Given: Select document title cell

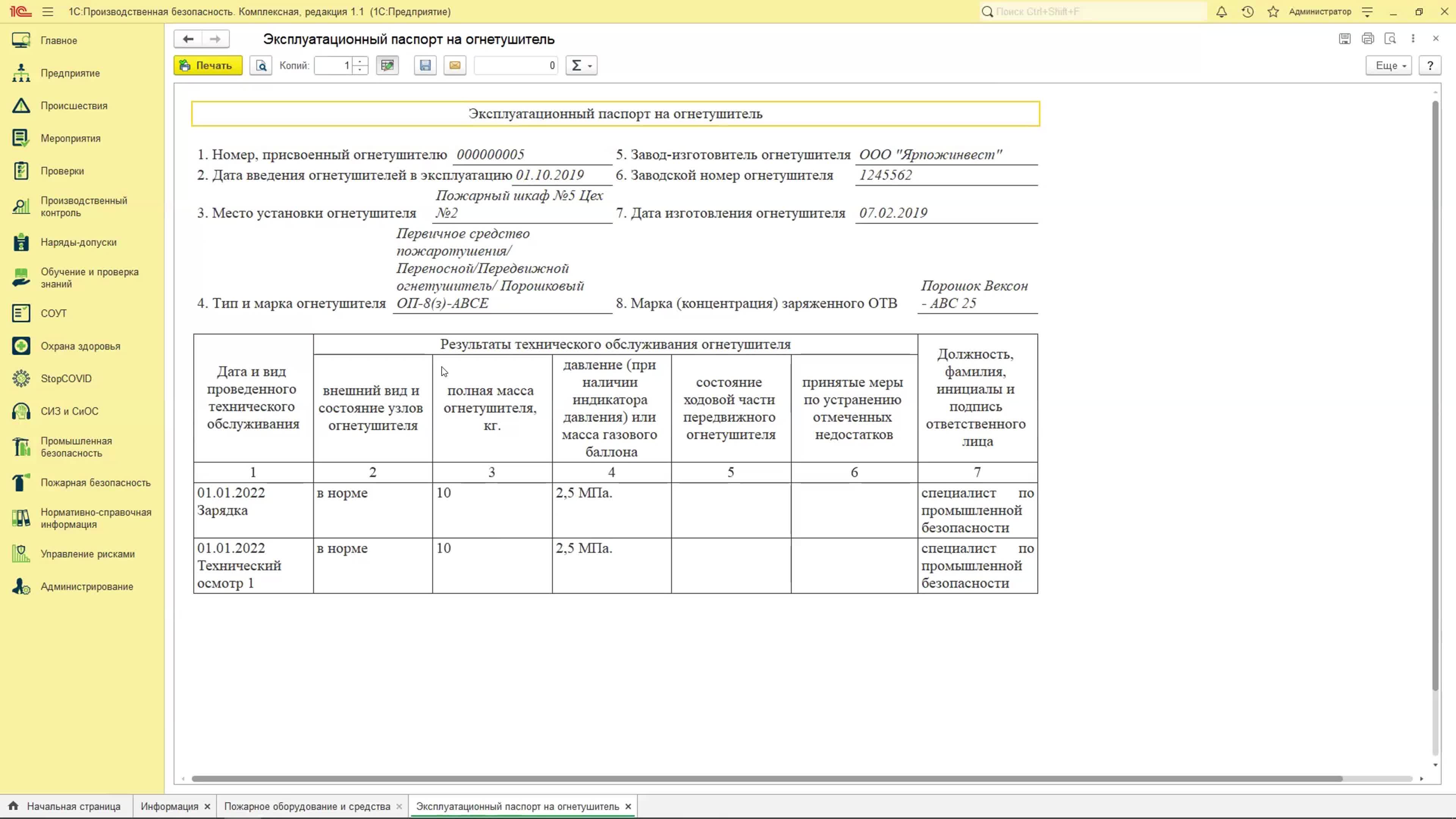Looking at the screenshot, I should (x=615, y=114).
